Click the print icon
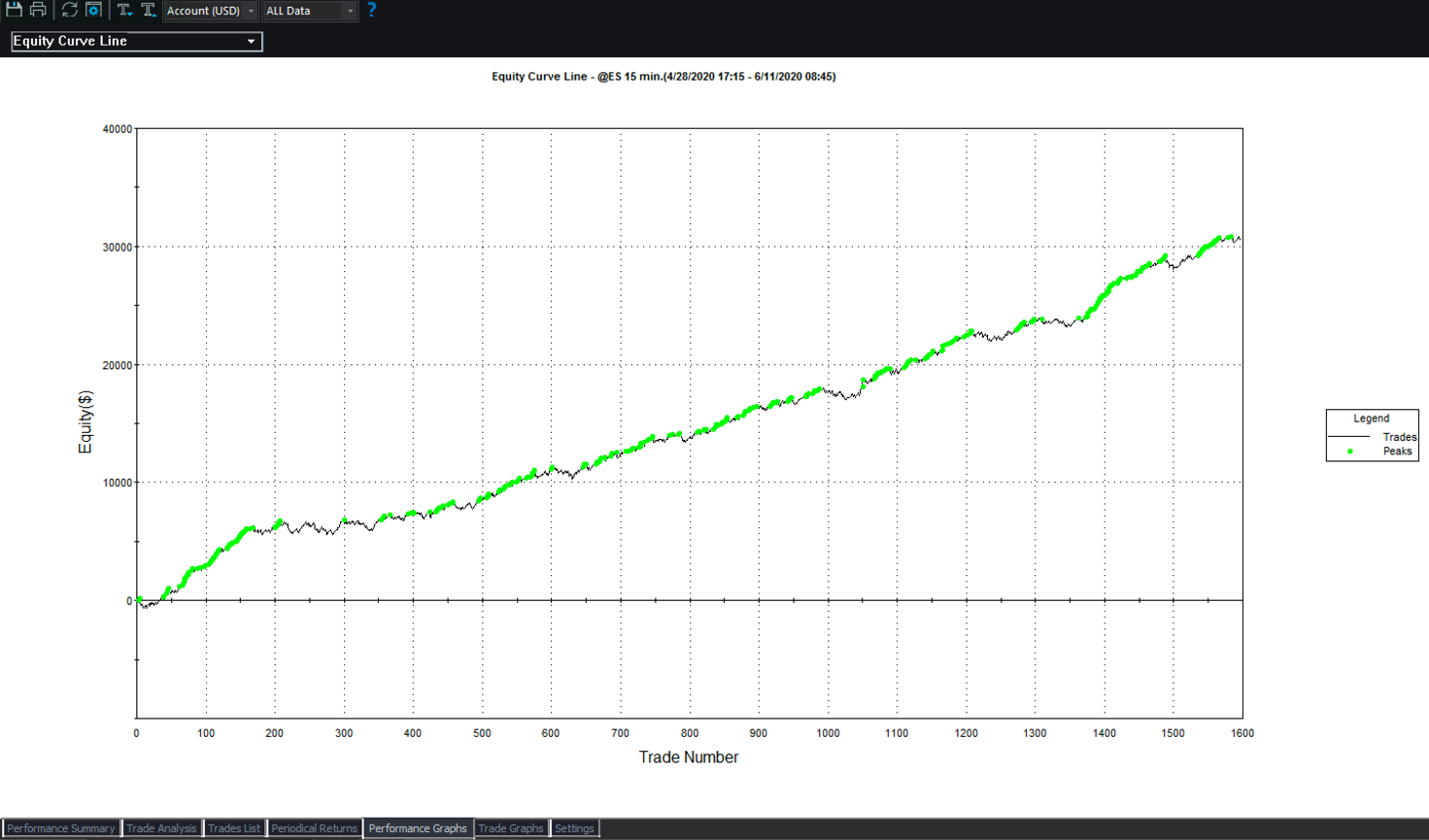The image size is (1429, 840). coord(38,10)
